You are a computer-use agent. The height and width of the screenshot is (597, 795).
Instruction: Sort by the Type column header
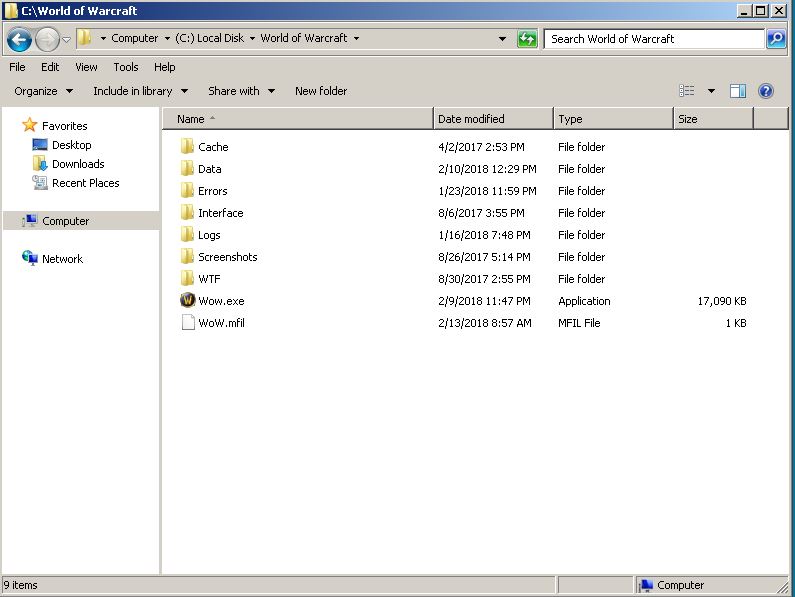point(613,119)
